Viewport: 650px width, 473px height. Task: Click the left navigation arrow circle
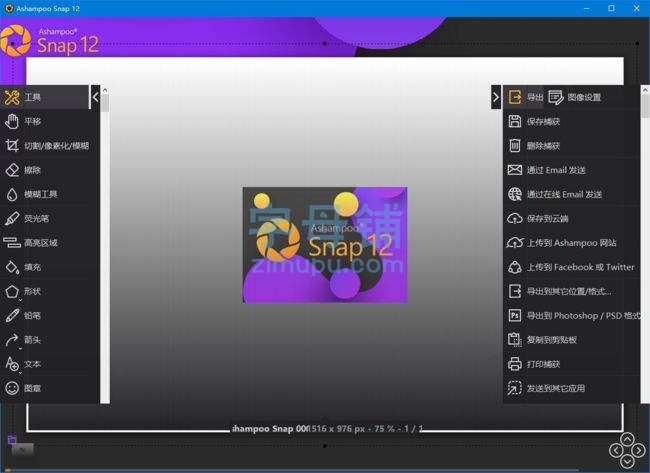[x=616, y=450]
